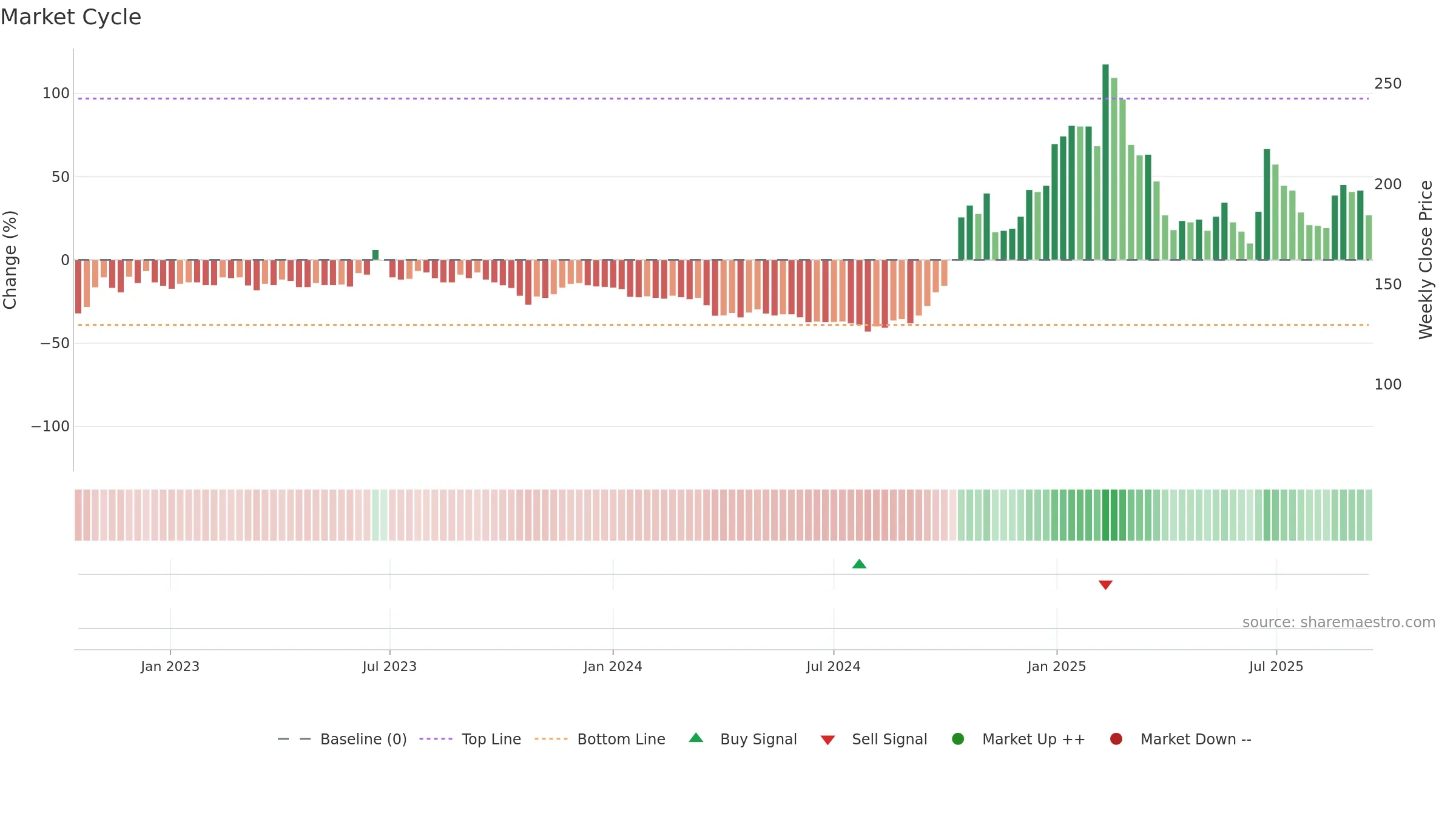The image size is (1456, 819).
Task: Click the Jan 2023 axis label
Action: (170, 667)
